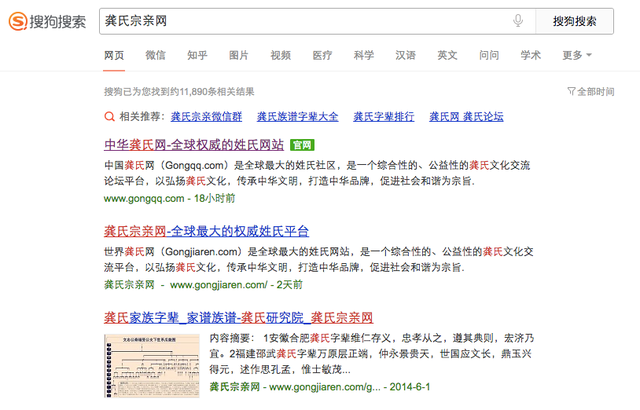Open related search 龚氏族谱字辈大全
640x410 pixels.
click(298, 117)
